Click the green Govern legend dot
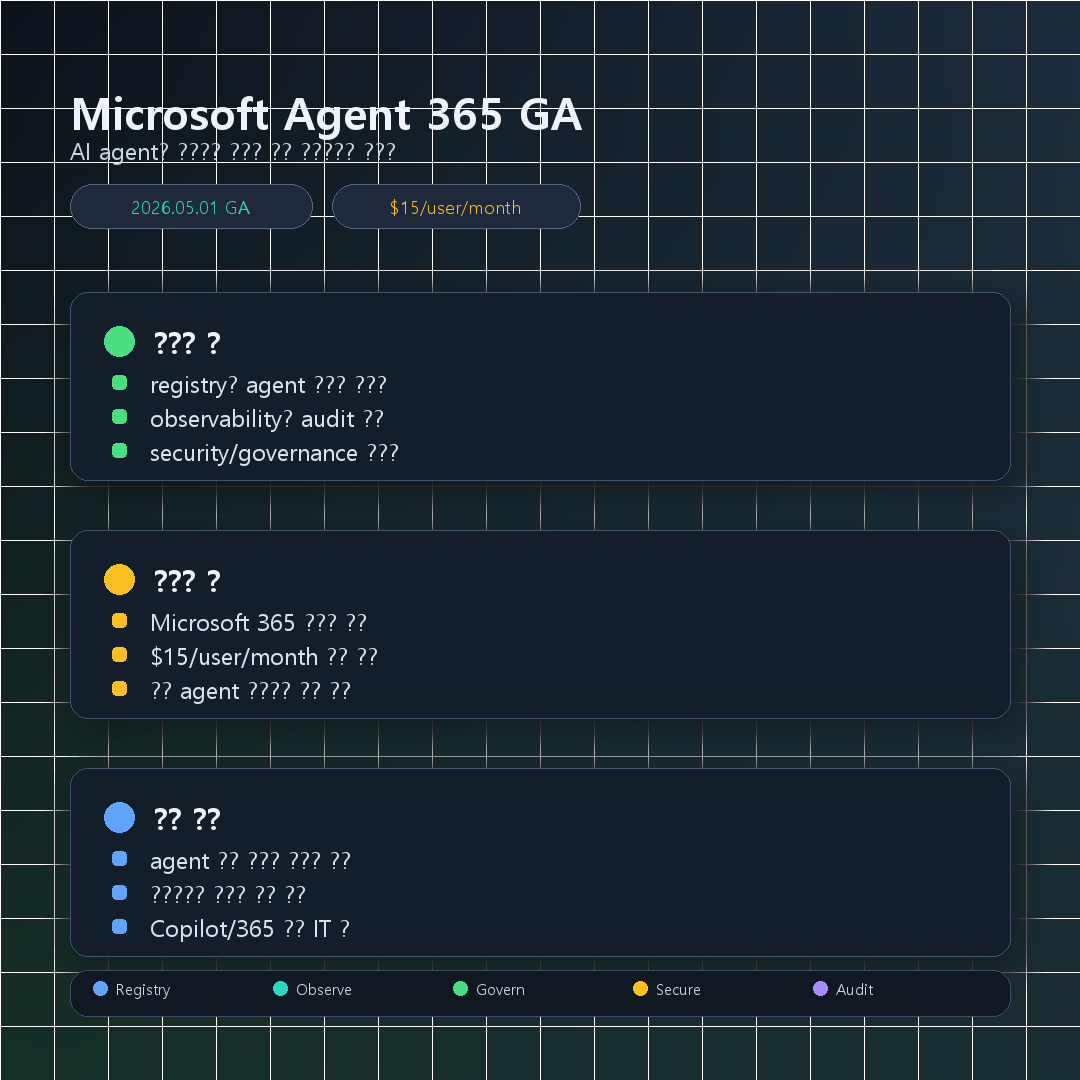This screenshot has width=1080, height=1080. click(x=460, y=989)
